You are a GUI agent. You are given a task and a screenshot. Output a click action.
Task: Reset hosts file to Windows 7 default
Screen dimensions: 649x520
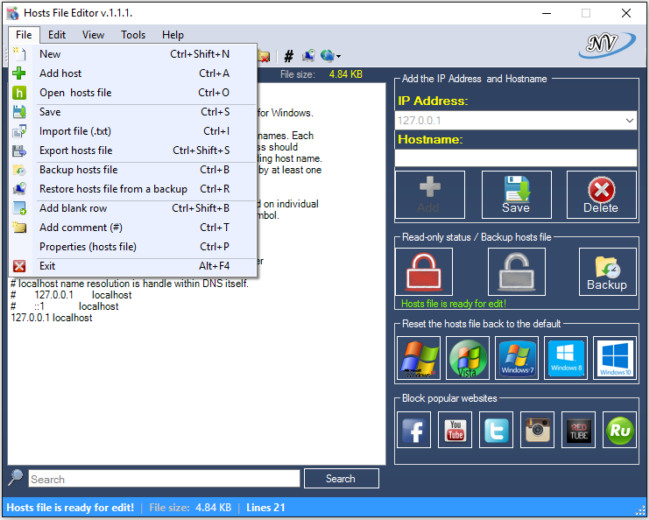pyautogui.click(x=516, y=358)
